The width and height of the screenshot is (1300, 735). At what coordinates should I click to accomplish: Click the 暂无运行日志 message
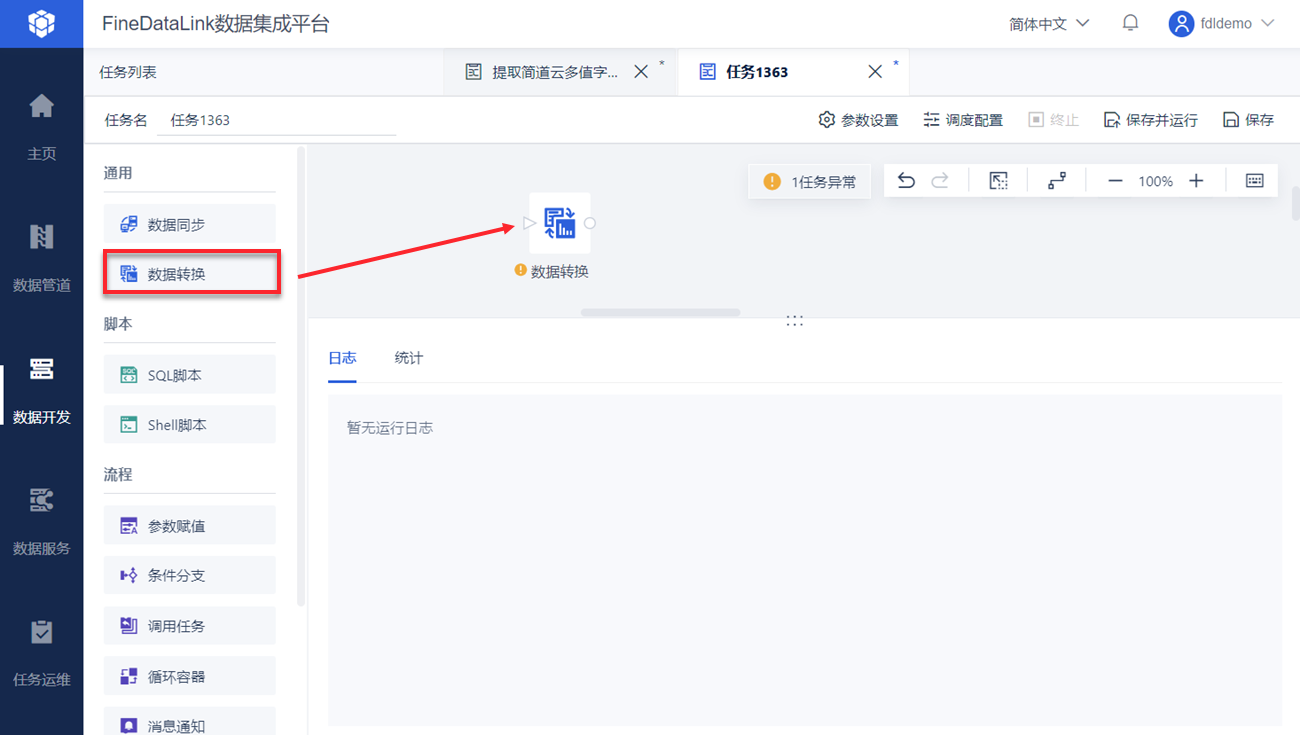pos(390,428)
